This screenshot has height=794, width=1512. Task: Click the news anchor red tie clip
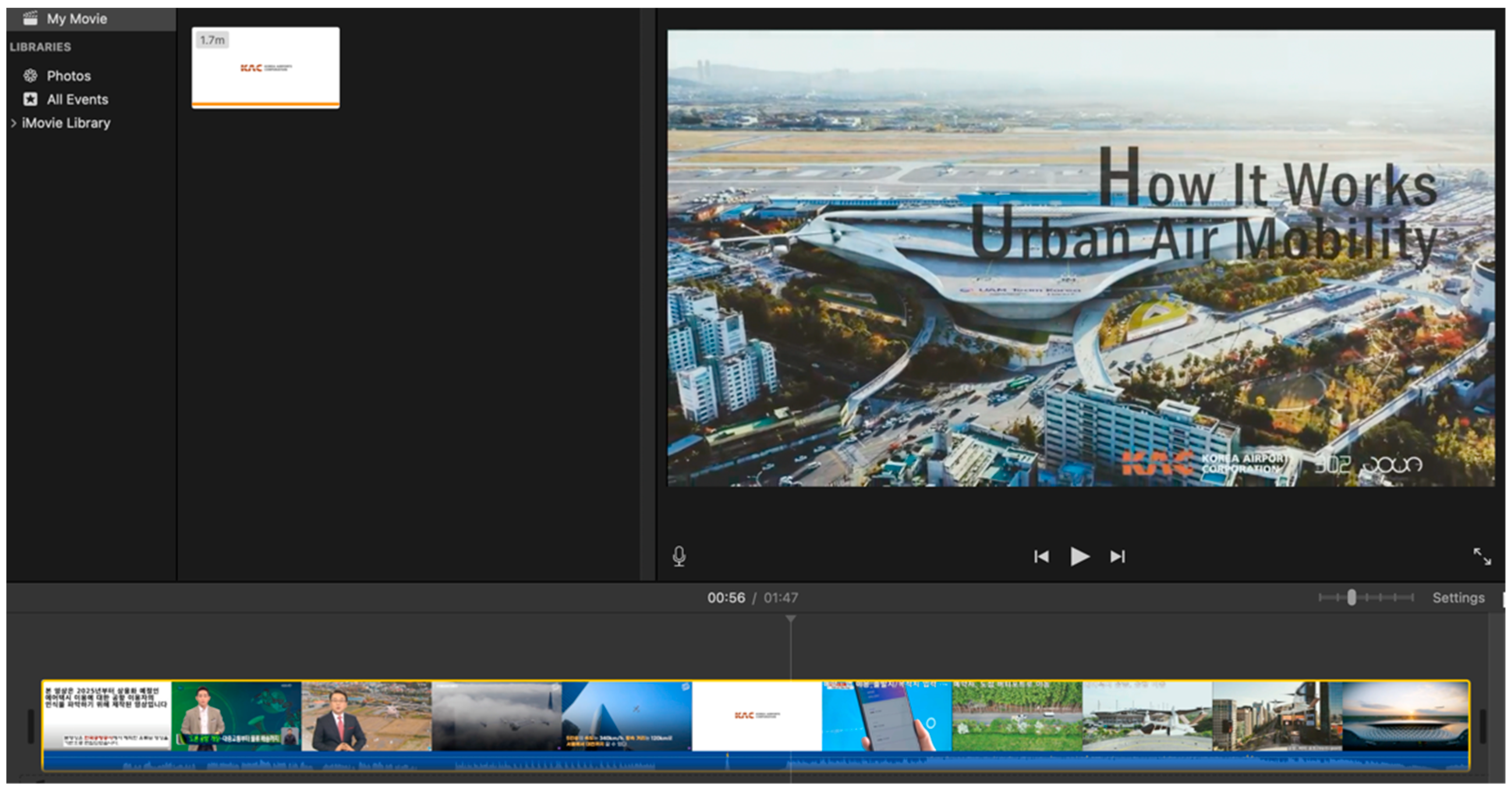[x=366, y=716]
